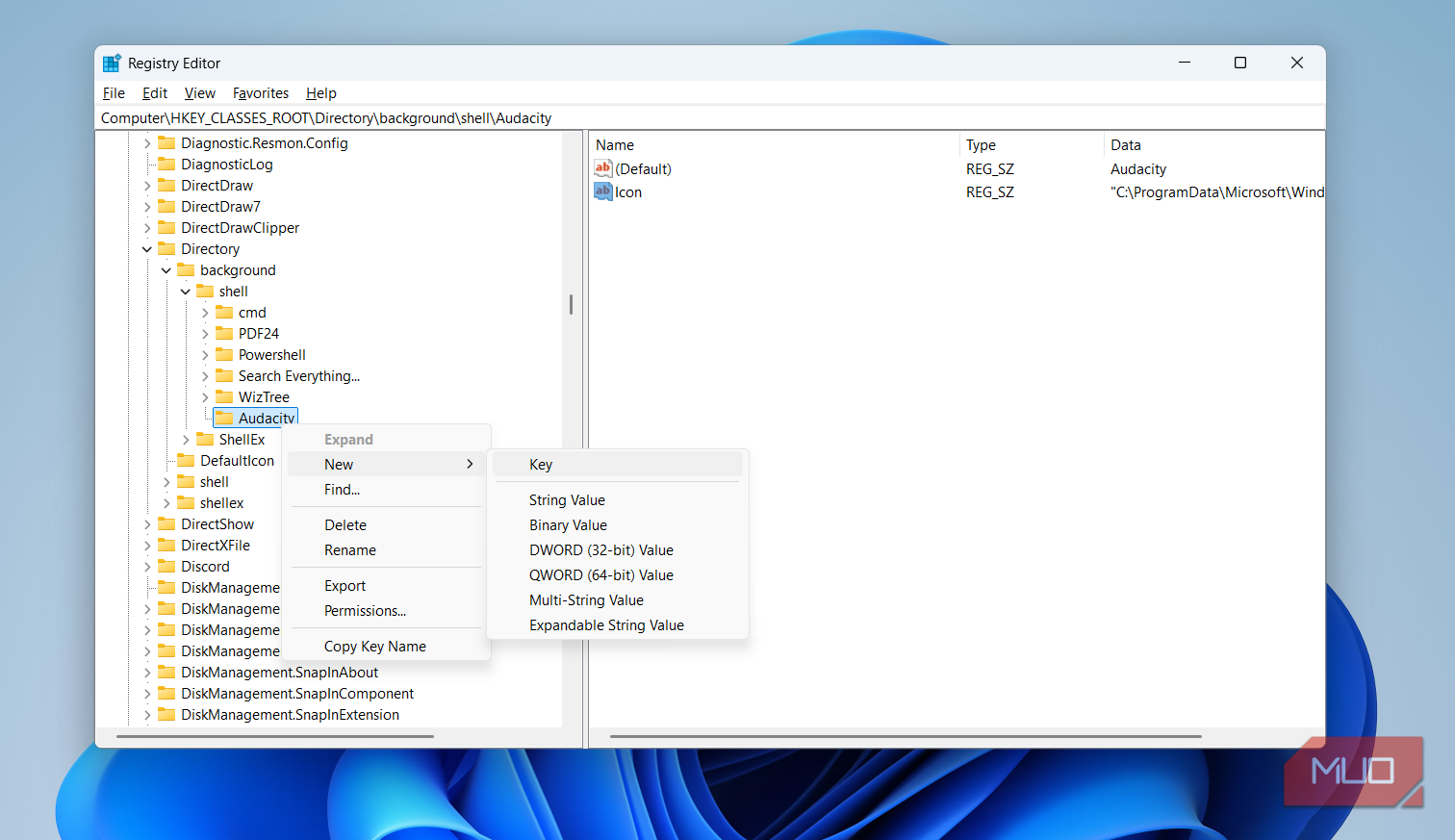Open the Favorites menu

click(x=261, y=93)
